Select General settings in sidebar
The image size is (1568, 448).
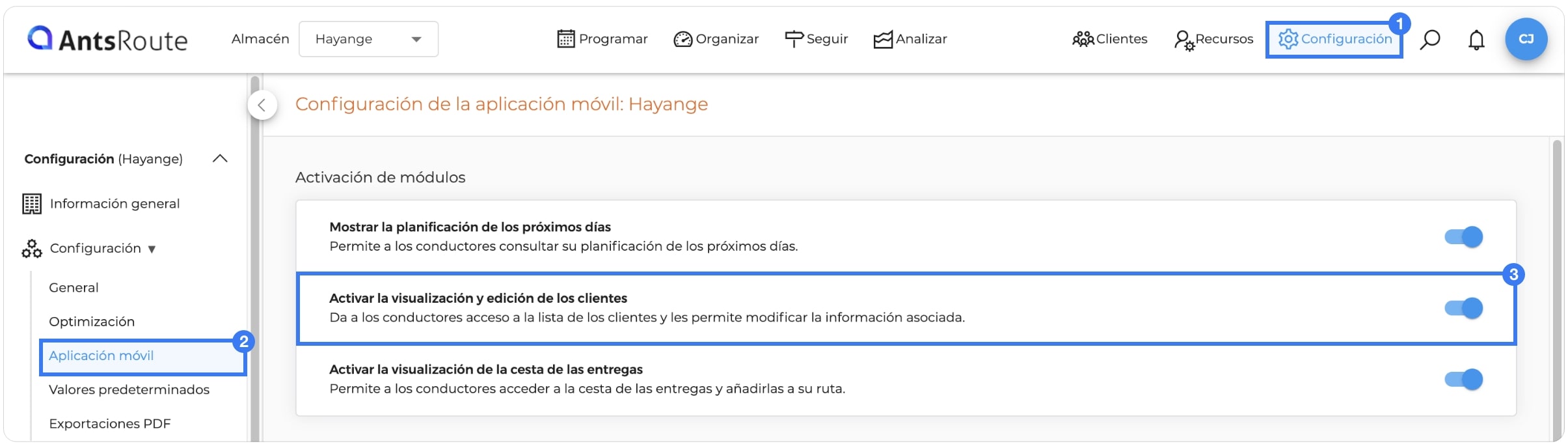point(74,288)
